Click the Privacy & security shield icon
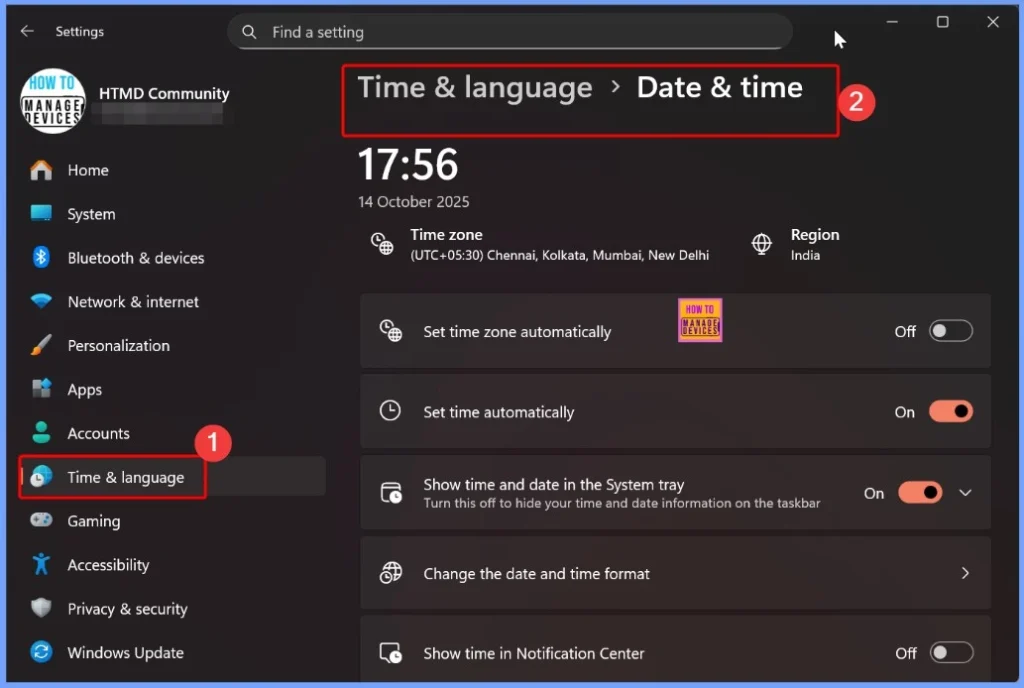The height and width of the screenshot is (688, 1024). pos(41,609)
